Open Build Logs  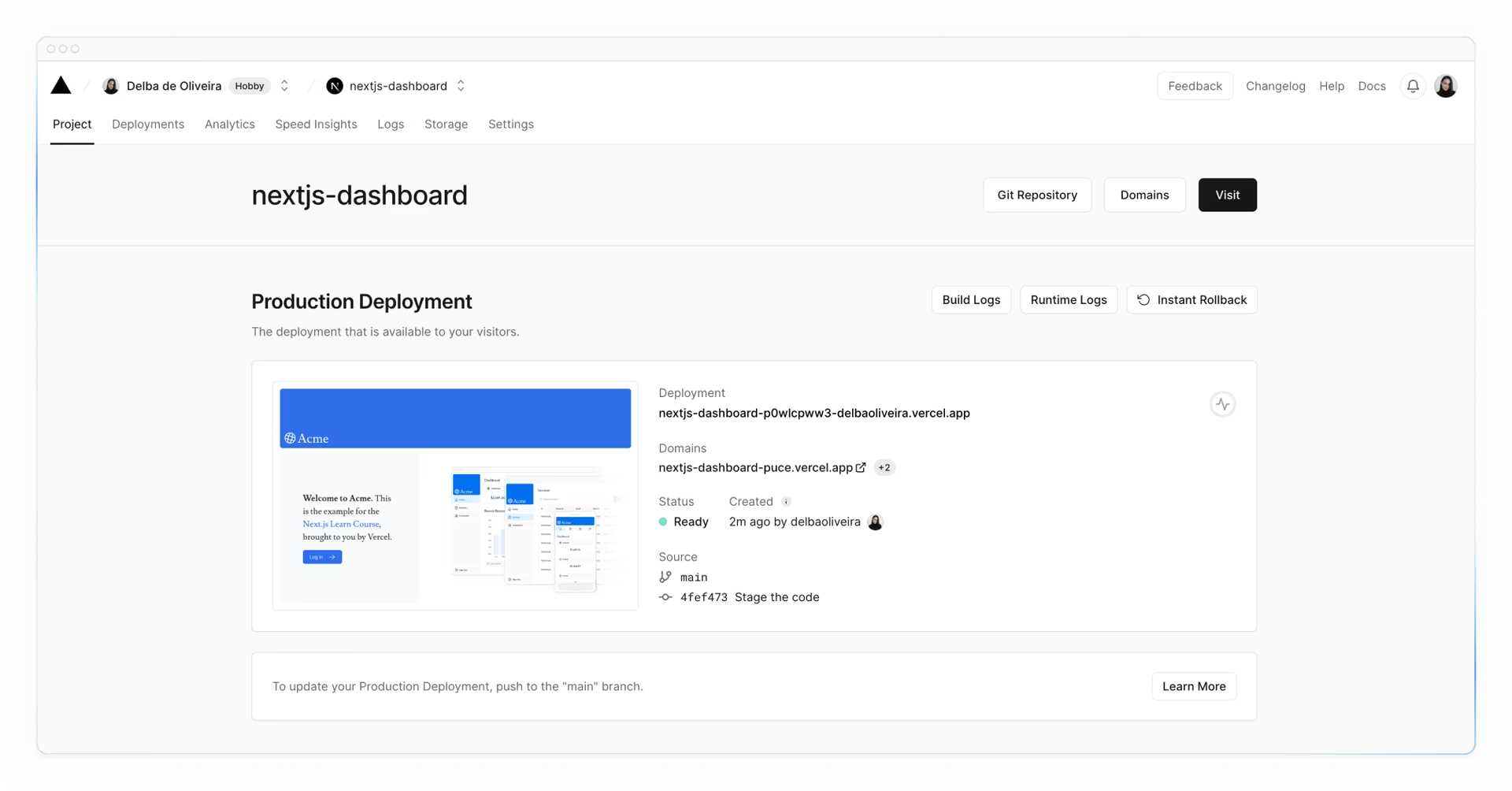970,300
